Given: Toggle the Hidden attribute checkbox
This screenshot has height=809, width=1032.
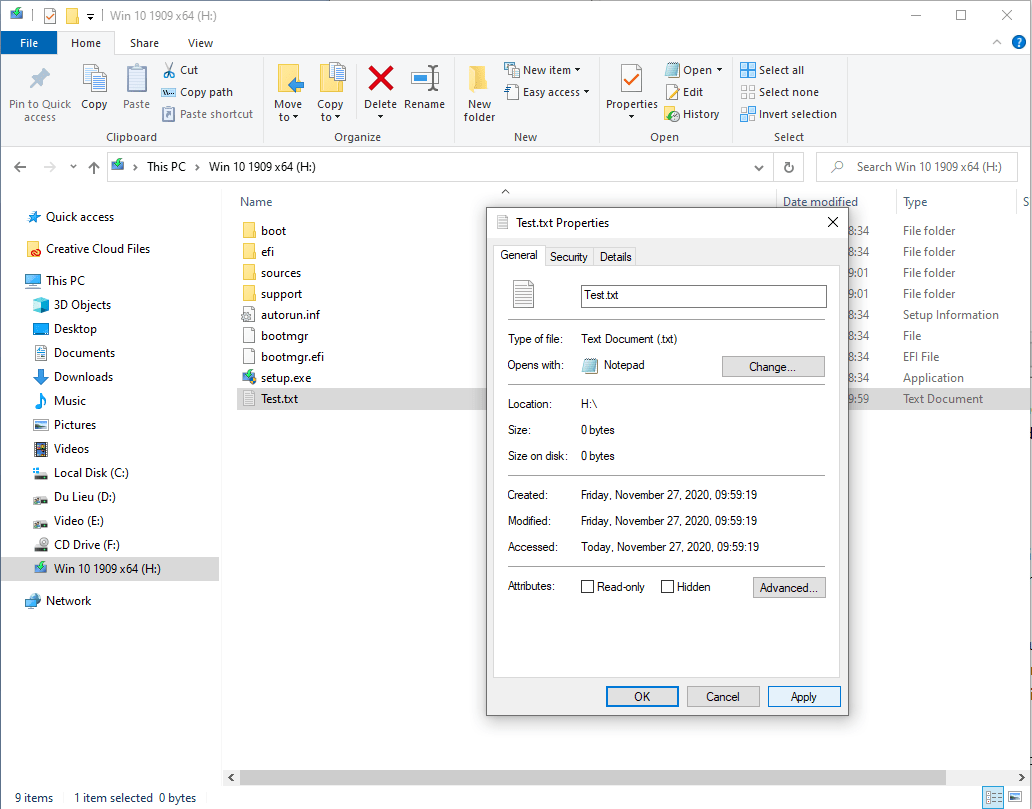Looking at the screenshot, I should point(667,587).
